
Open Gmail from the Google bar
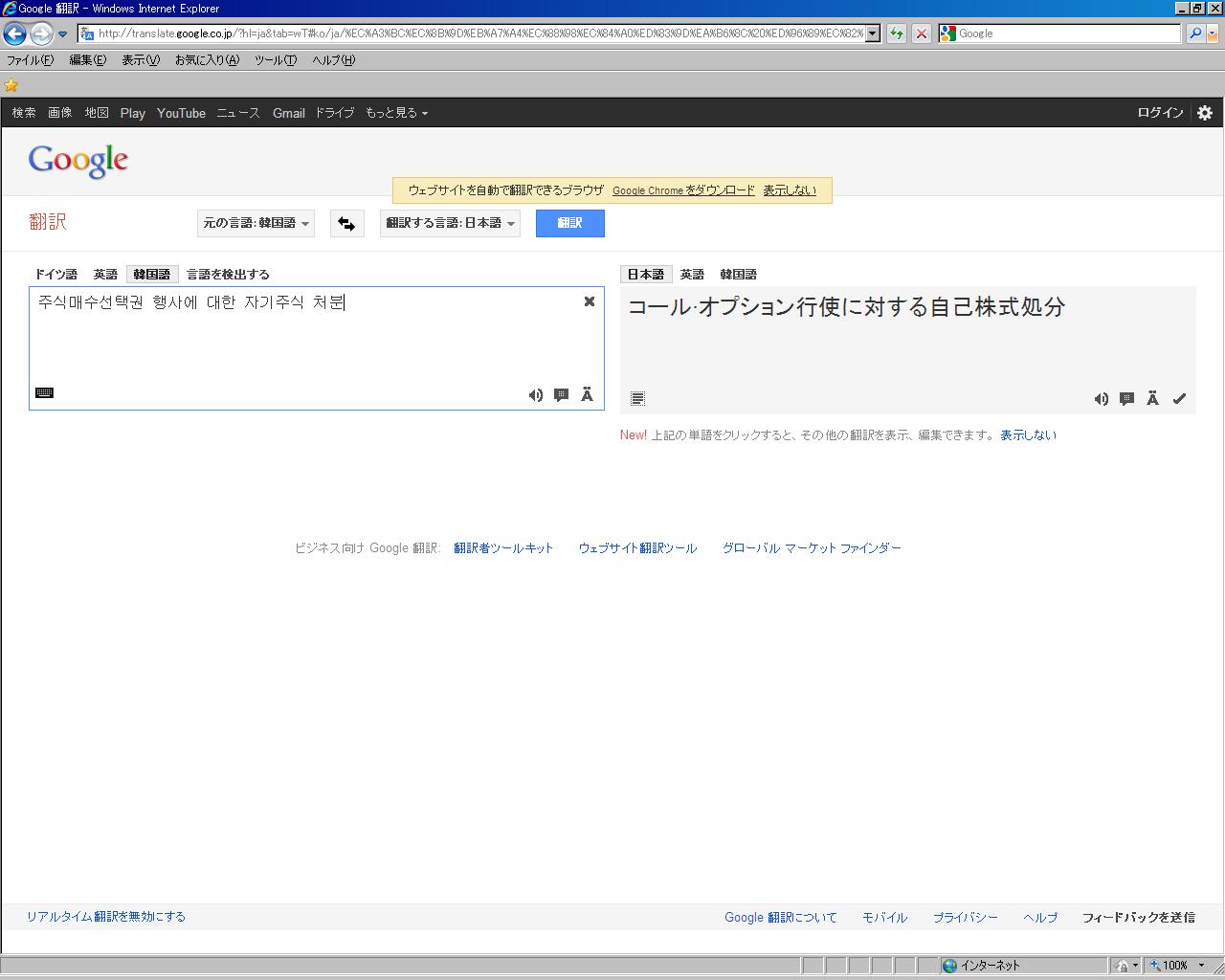coord(288,113)
